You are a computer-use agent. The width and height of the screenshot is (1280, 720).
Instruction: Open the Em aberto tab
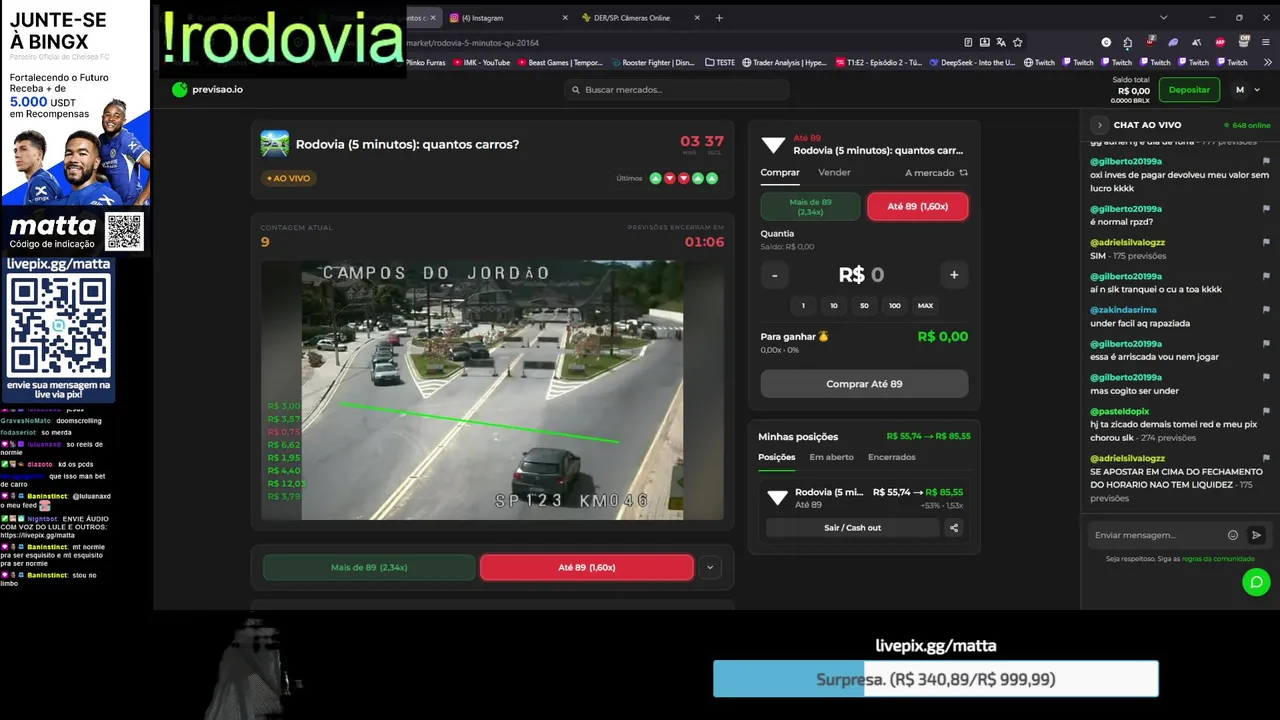pyautogui.click(x=832, y=457)
